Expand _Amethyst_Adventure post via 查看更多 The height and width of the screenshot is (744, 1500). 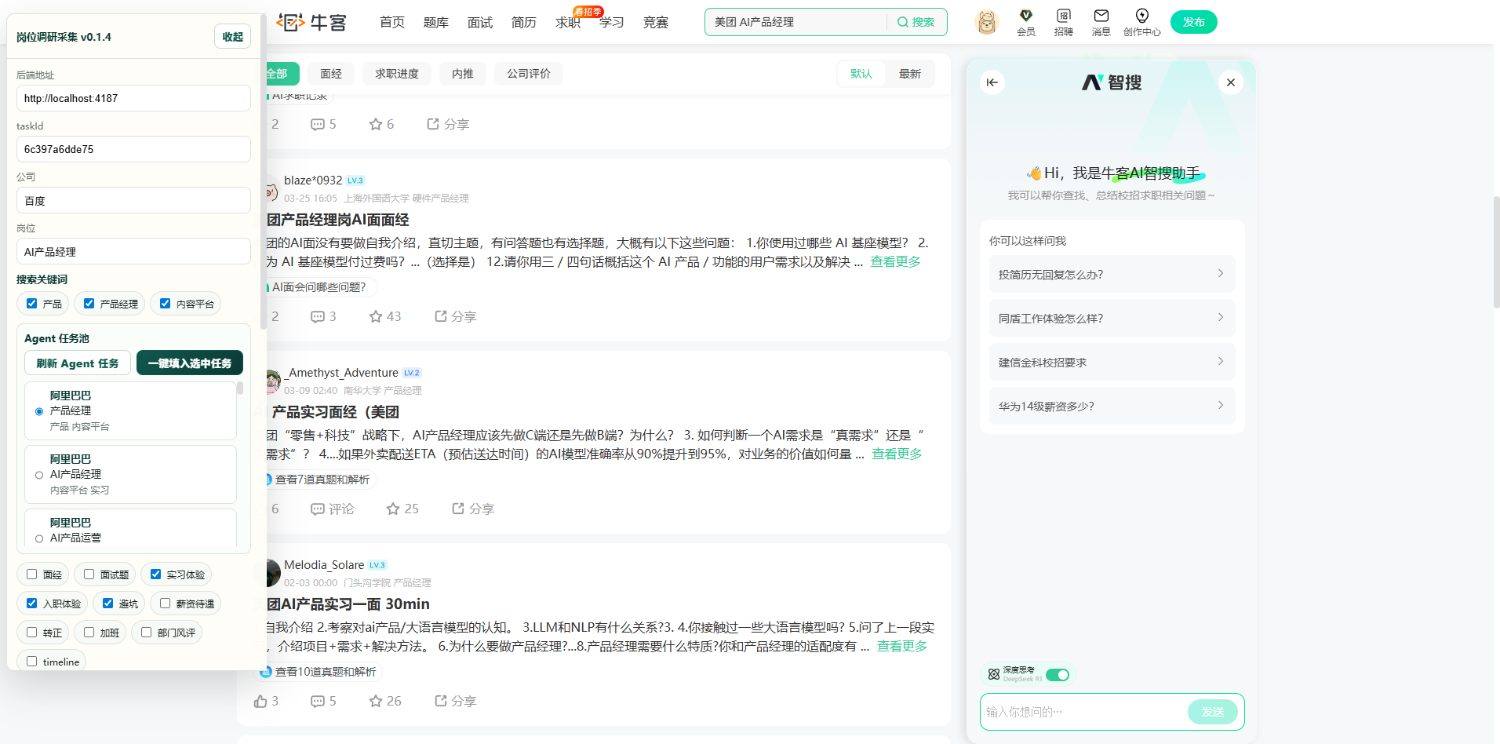point(897,454)
